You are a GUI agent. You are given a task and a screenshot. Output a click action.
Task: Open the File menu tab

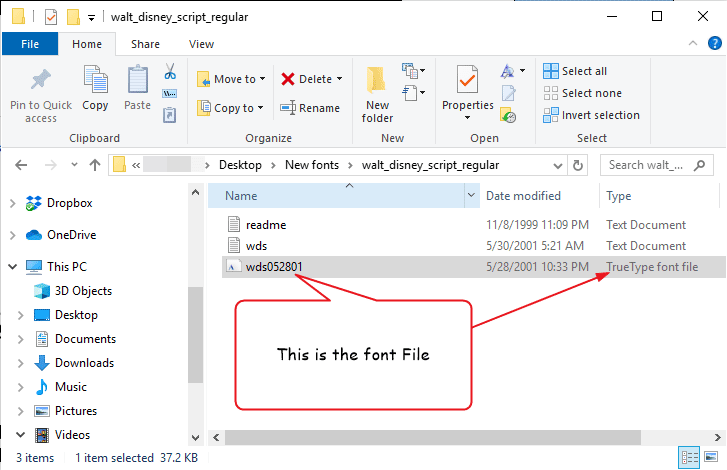30,44
